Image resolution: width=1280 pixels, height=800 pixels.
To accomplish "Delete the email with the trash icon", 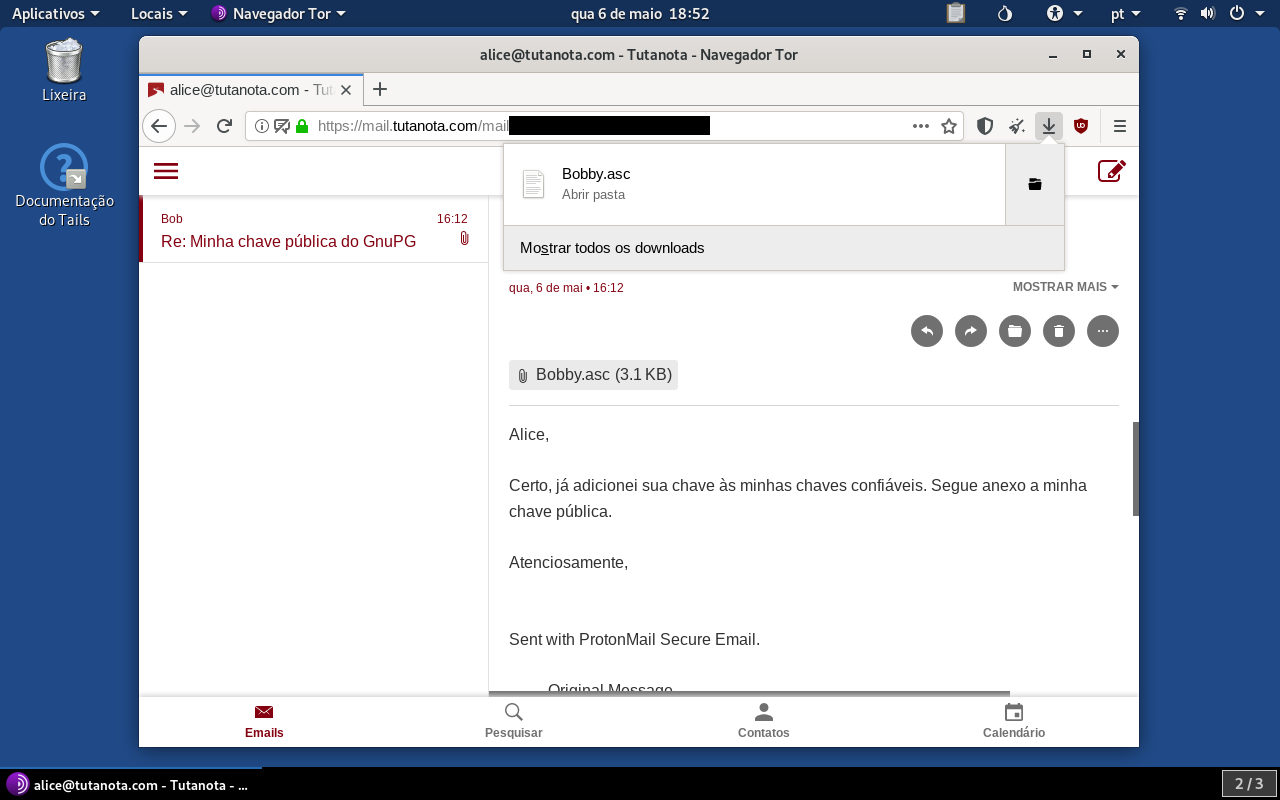I will tap(1059, 331).
